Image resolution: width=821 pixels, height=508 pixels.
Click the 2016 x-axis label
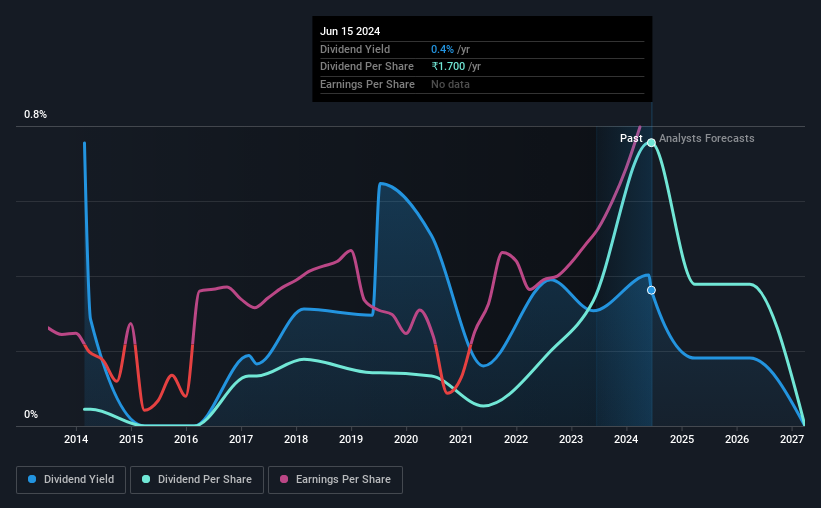[x=186, y=439]
